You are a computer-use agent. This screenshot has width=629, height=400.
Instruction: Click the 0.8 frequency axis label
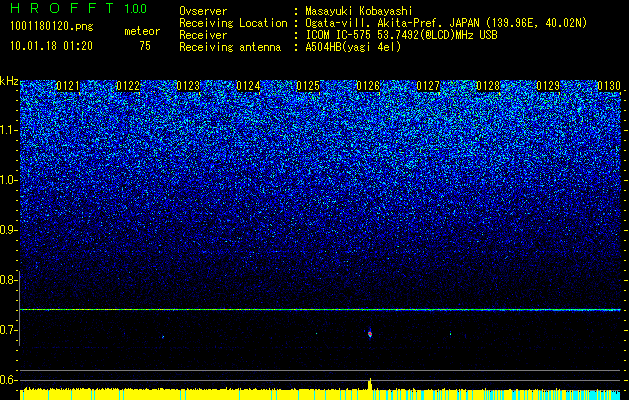(x=9, y=280)
